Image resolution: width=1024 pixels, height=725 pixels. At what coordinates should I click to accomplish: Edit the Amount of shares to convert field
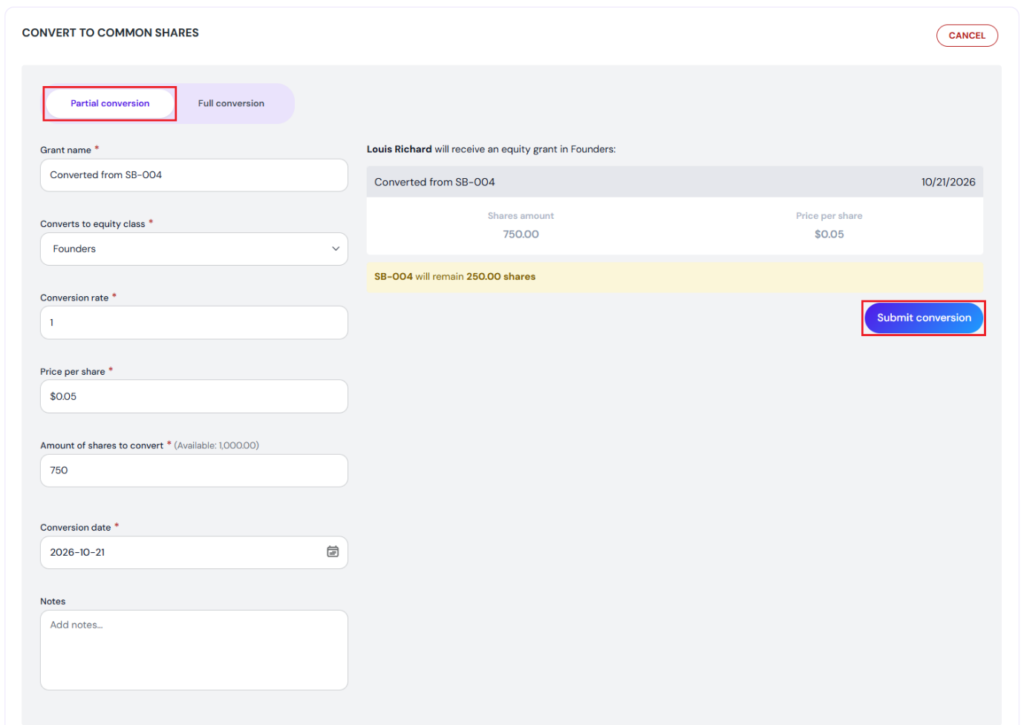[x=194, y=470]
